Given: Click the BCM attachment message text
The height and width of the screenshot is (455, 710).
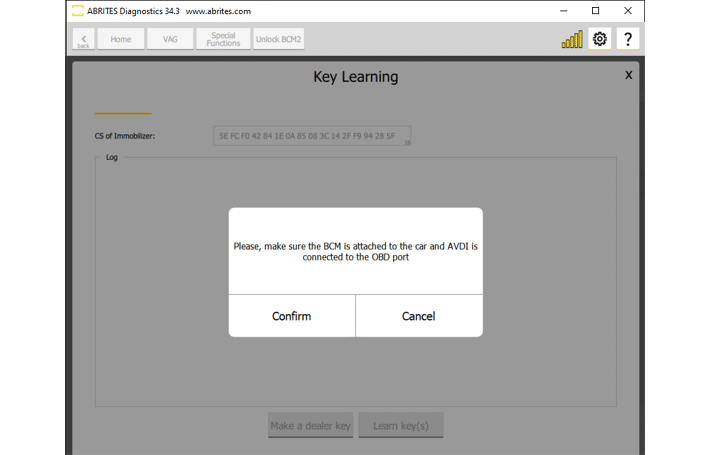Looking at the screenshot, I should (355, 251).
